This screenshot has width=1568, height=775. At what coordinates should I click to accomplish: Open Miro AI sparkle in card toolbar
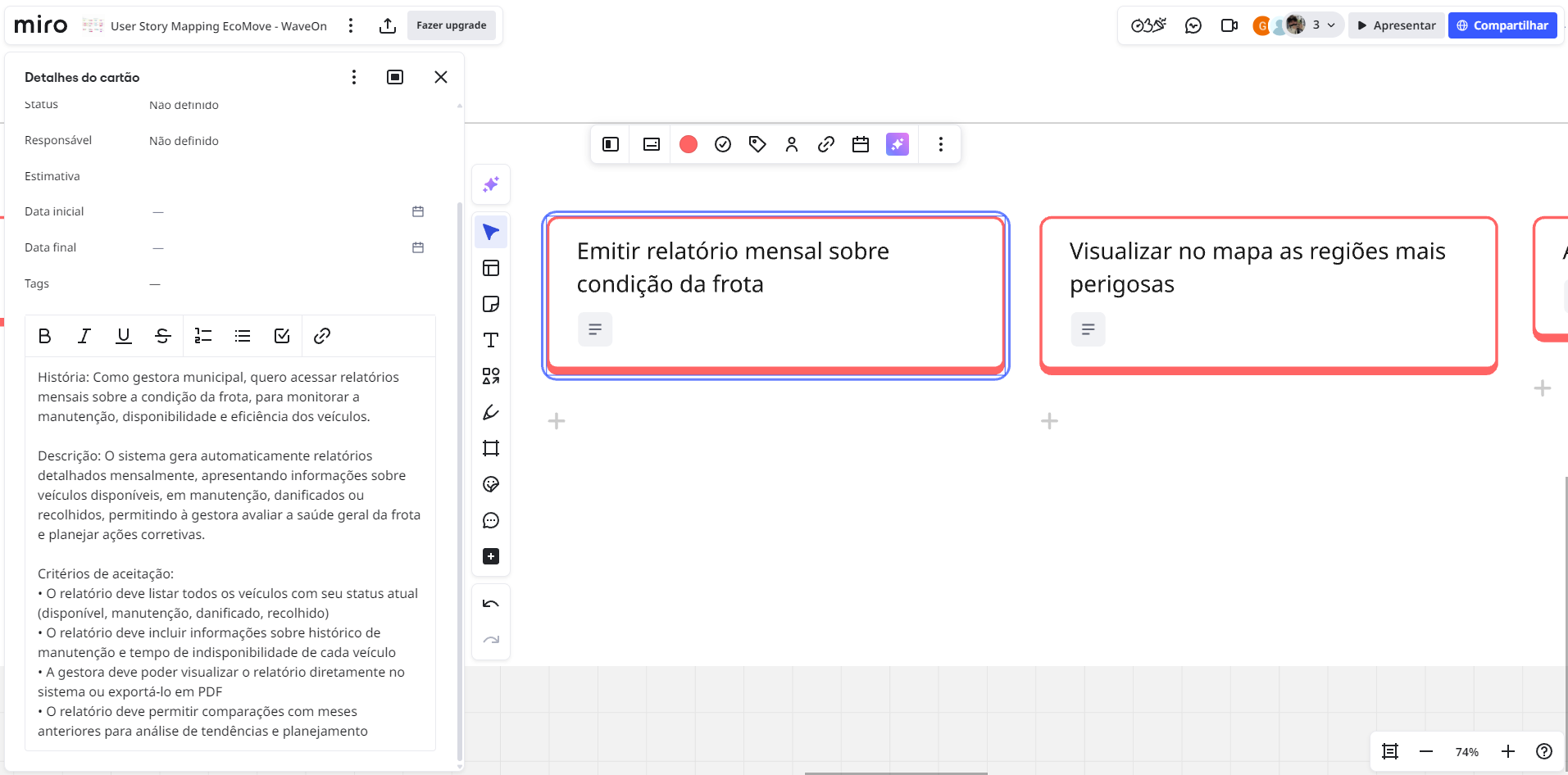pyautogui.click(x=898, y=144)
